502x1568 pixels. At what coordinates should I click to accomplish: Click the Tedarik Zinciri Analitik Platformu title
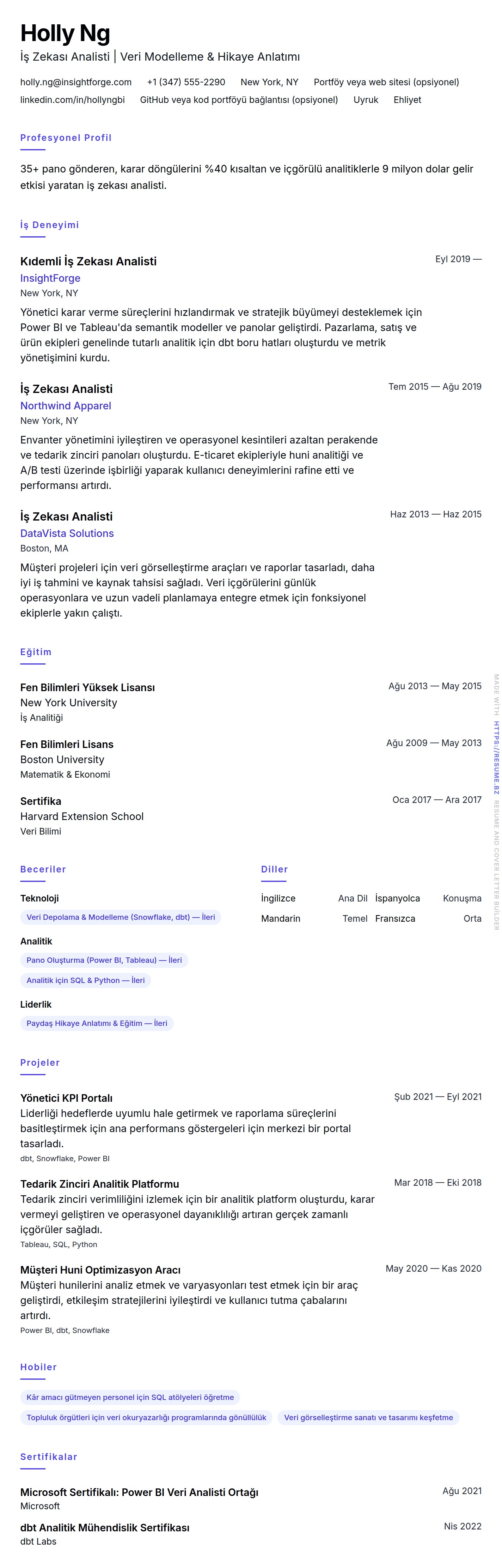[99, 1184]
